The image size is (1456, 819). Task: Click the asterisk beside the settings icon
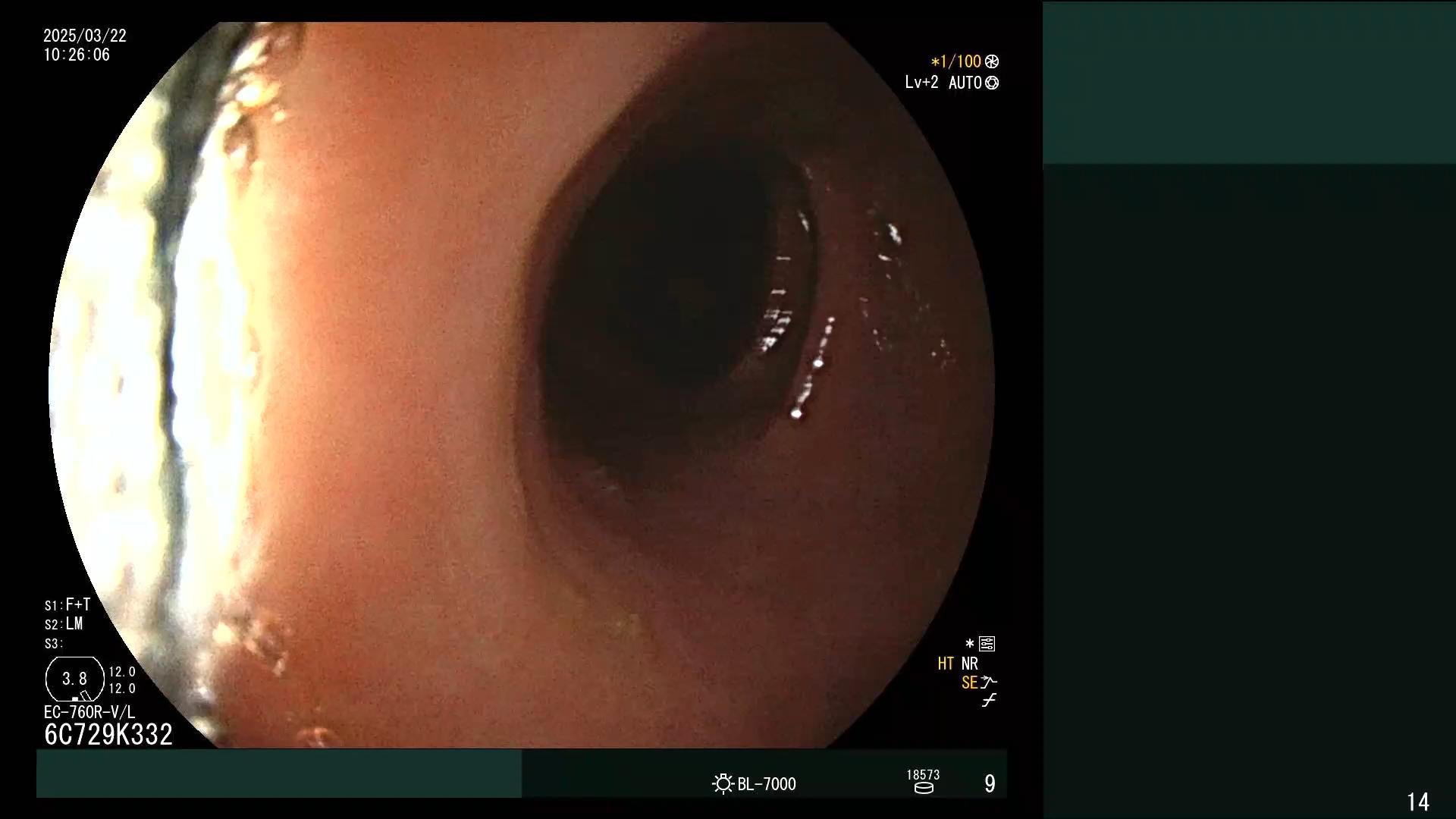click(969, 644)
